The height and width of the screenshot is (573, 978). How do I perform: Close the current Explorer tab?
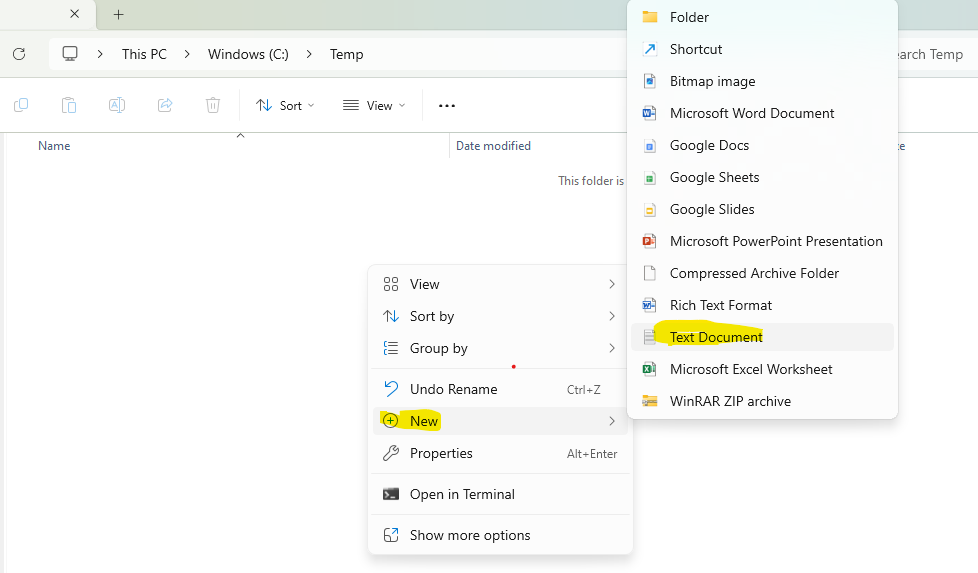74,14
